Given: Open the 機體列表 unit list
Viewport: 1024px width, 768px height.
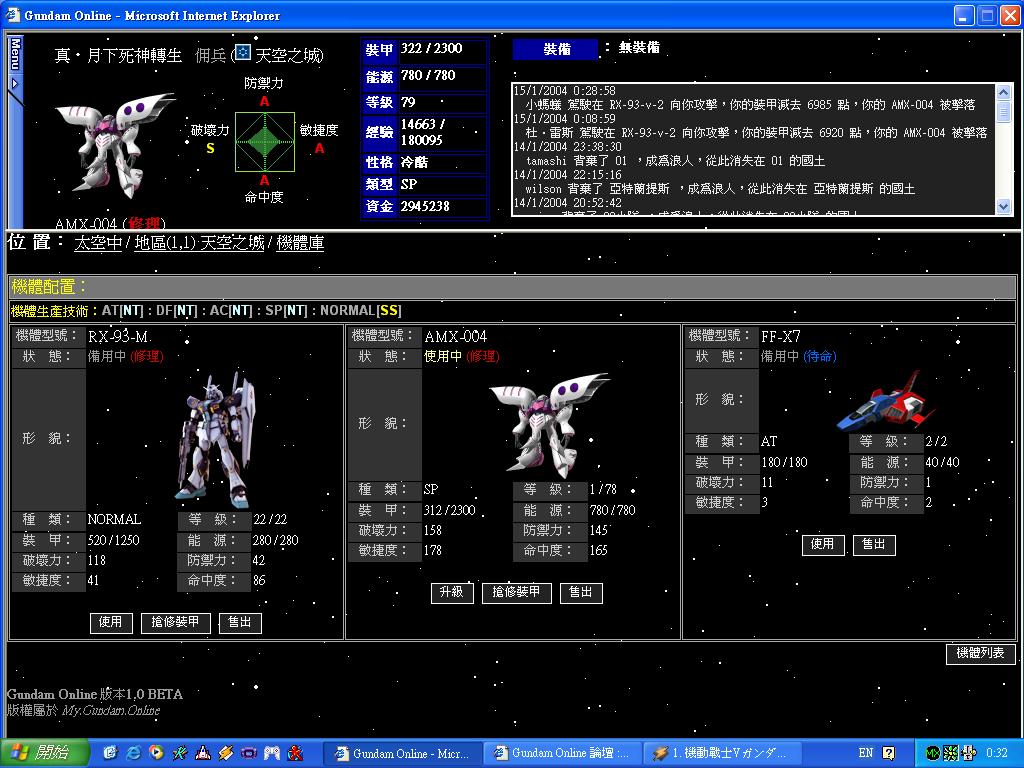Looking at the screenshot, I should (x=980, y=653).
